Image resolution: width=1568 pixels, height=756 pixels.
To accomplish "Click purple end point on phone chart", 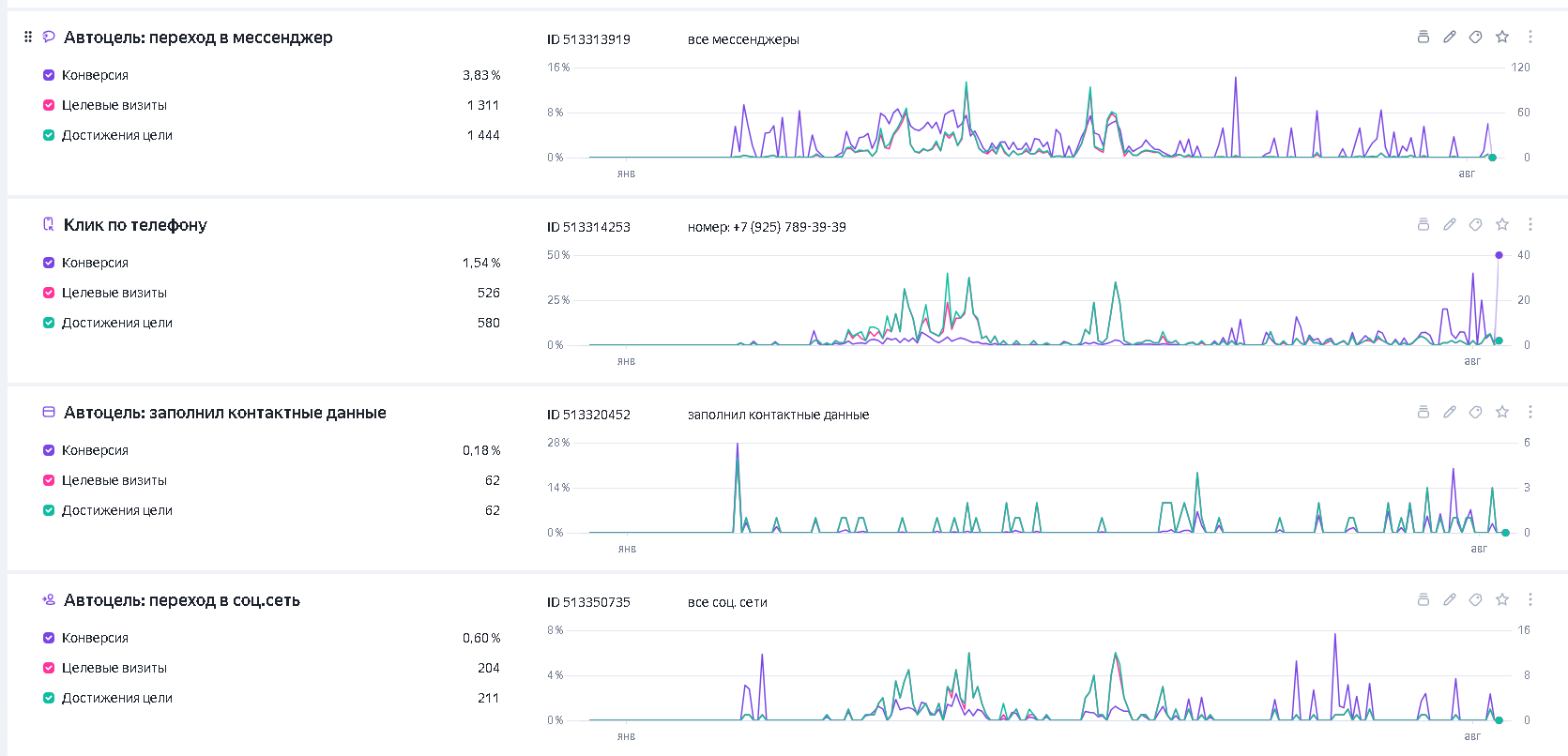I will tap(1499, 255).
